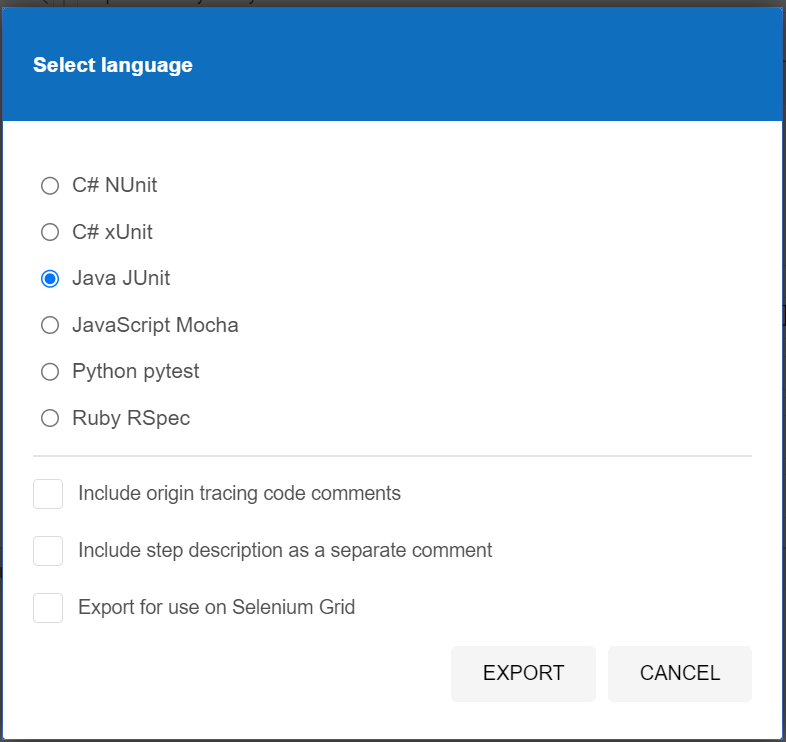Viewport: 786px width, 742px height.
Task: Click the 'Java JUnit' label text
Action: (x=121, y=278)
